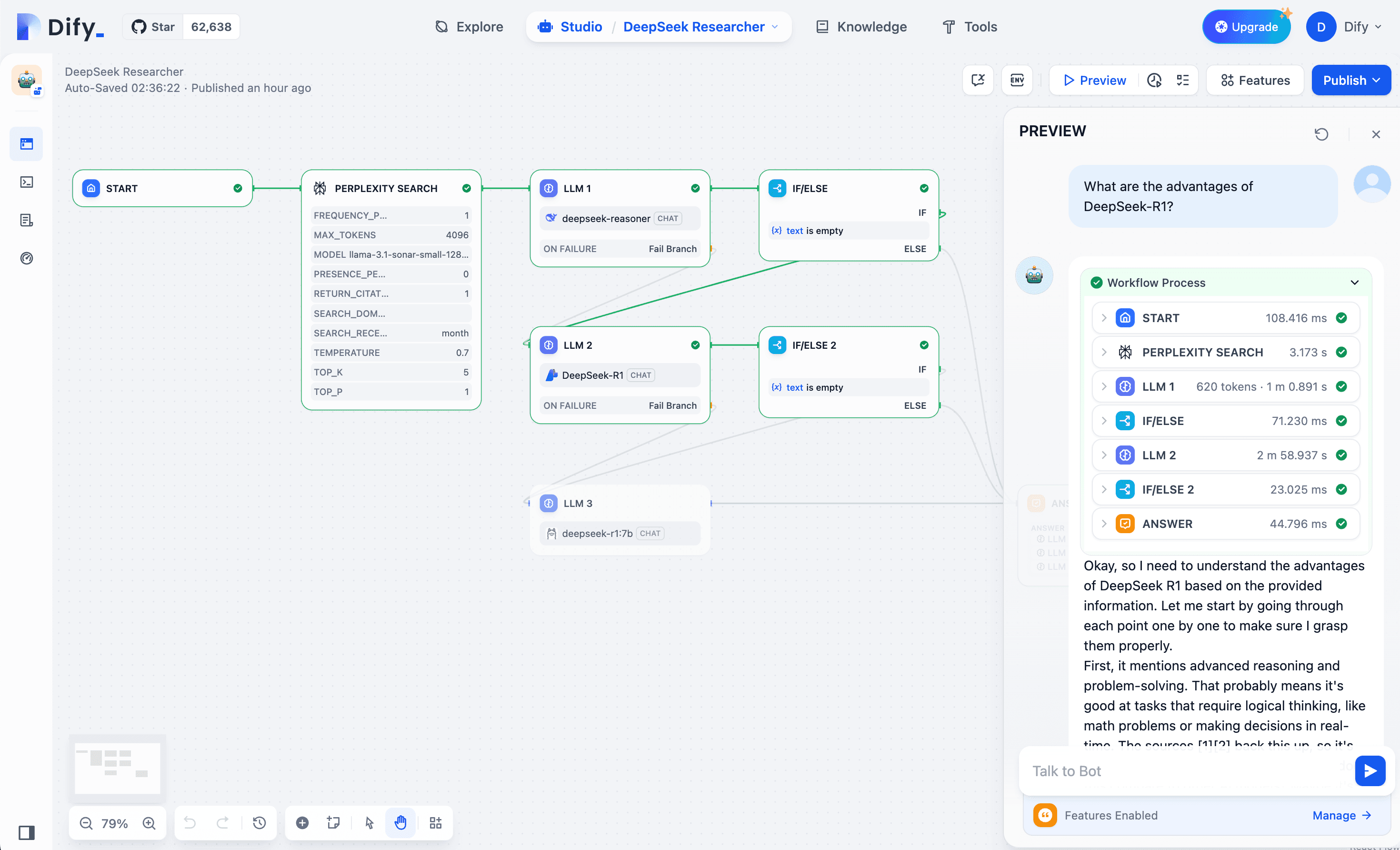Restart the preview conversation with refresh icon
Screen dimensions: 1400x850
(x=1321, y=134)
